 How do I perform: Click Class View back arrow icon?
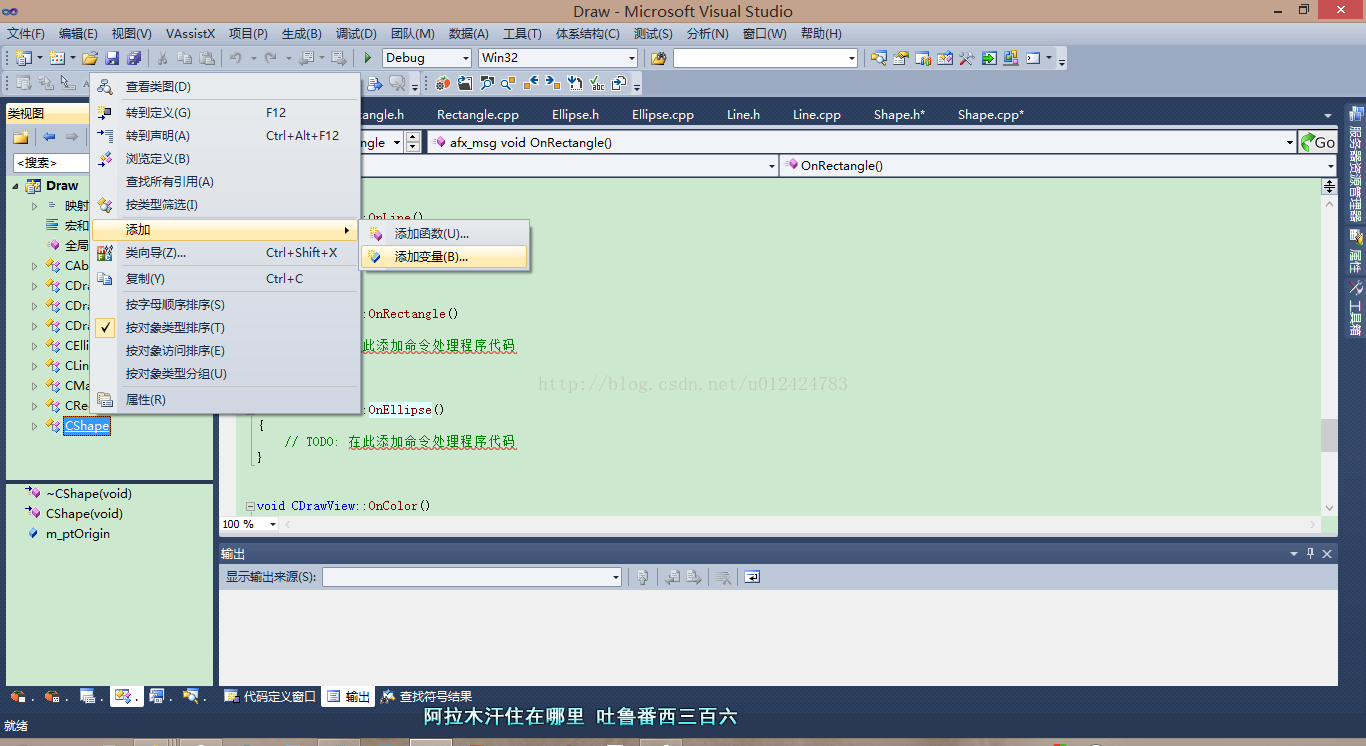[x=49, y=137]
